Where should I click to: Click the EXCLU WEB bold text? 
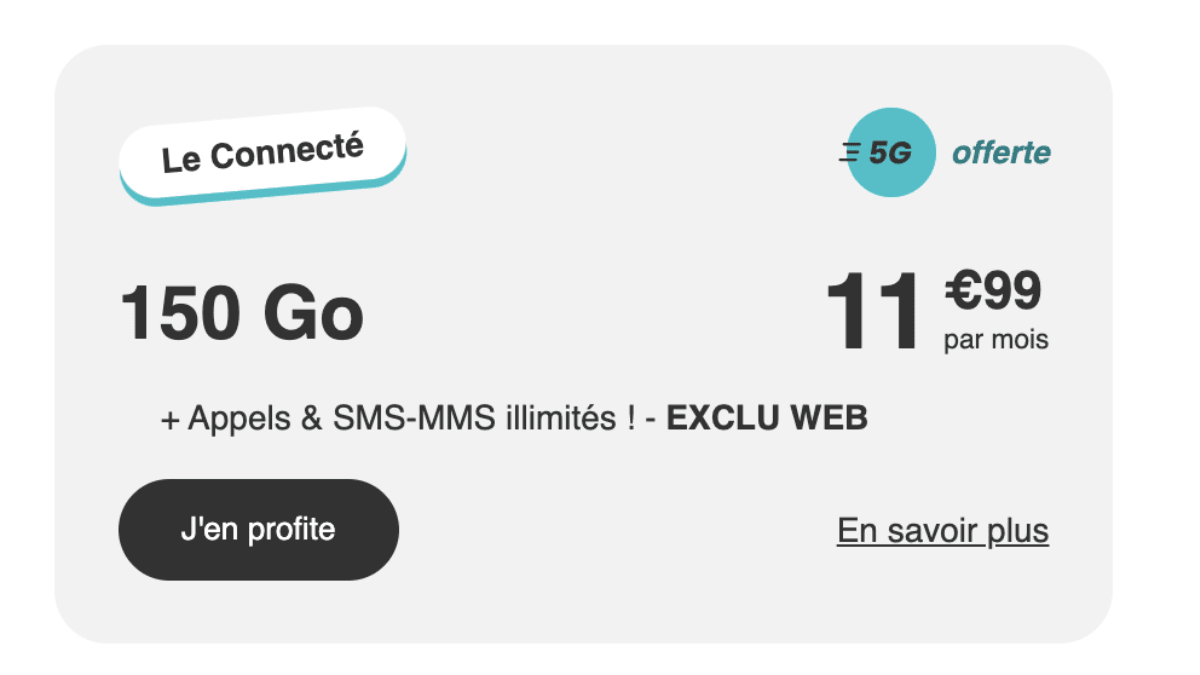coord(766,418)
